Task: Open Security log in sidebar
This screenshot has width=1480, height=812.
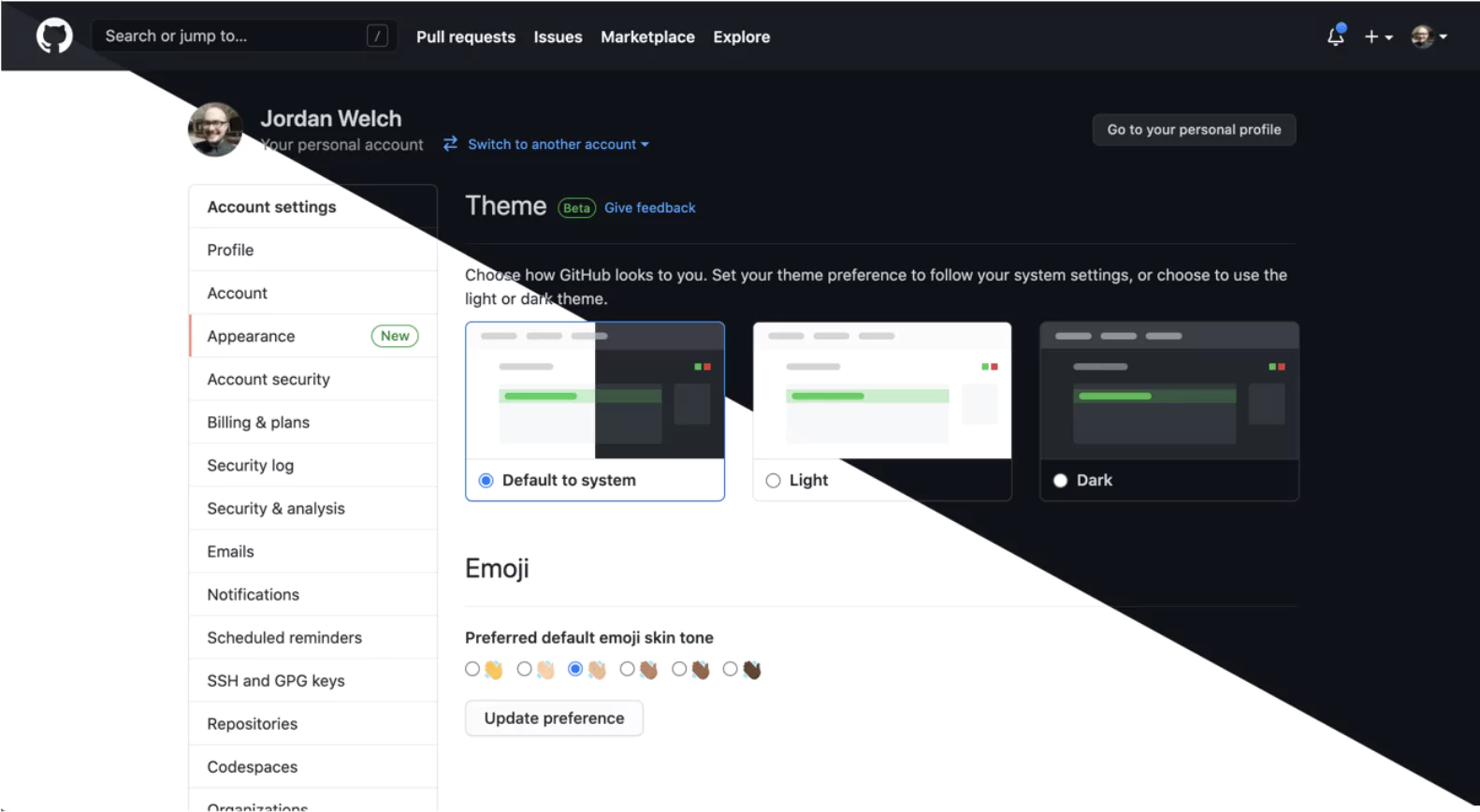Action: pos(312,465)
